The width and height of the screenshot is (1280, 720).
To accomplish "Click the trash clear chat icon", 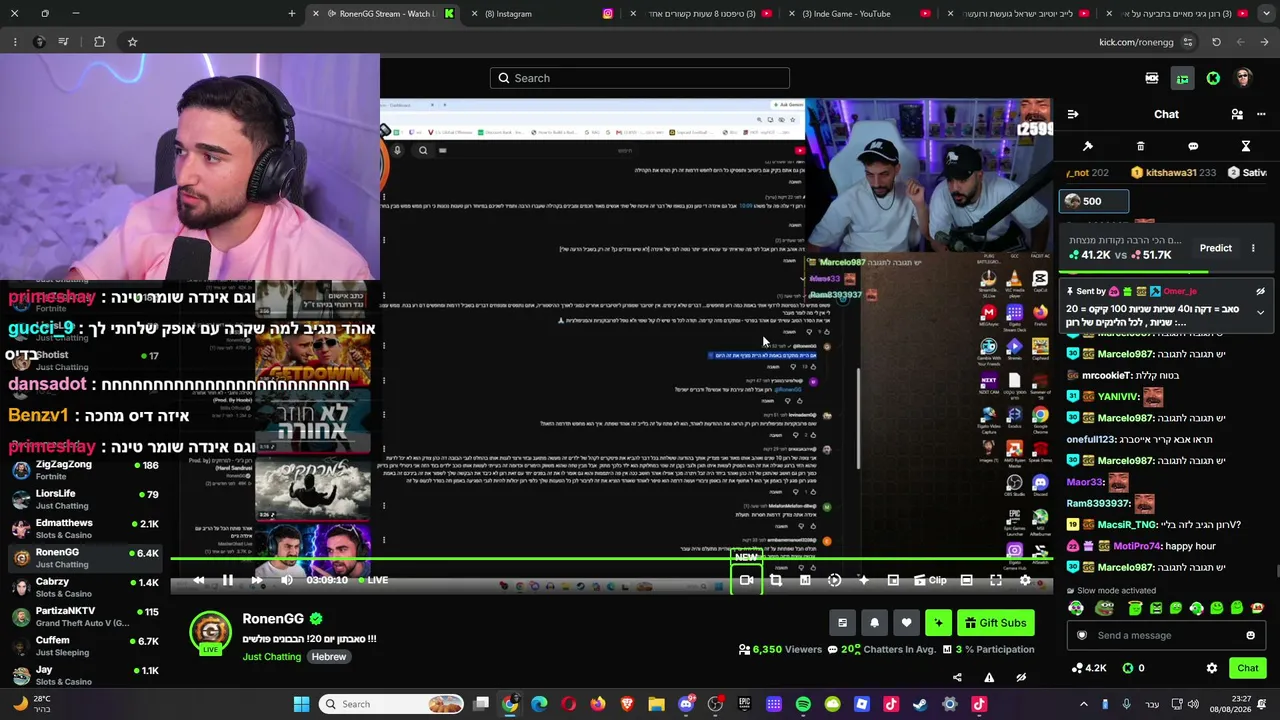I will click(x=1140, y=146).
